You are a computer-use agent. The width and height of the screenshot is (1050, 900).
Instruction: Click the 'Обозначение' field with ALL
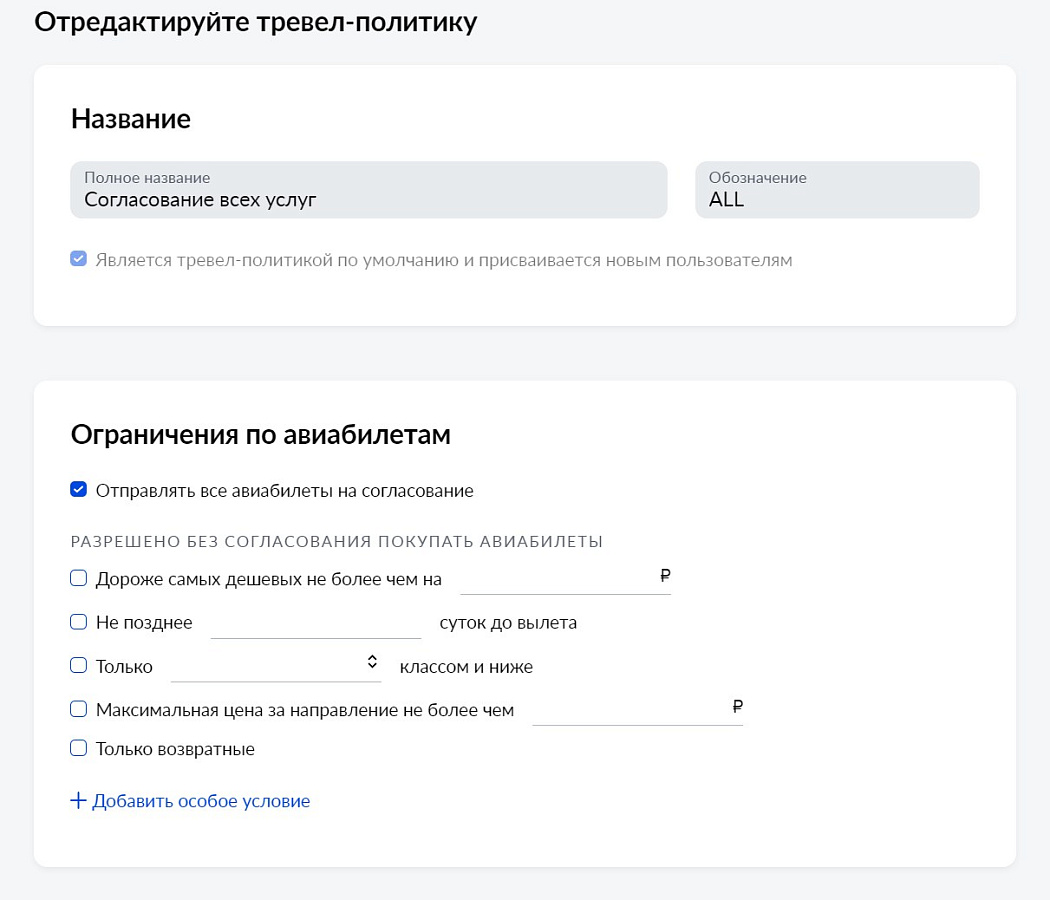click(837, 190)
